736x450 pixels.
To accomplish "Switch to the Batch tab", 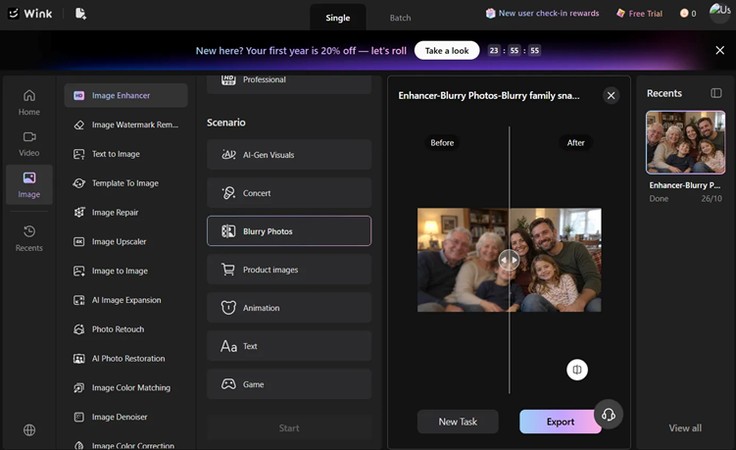I will (x=400, y=18).
